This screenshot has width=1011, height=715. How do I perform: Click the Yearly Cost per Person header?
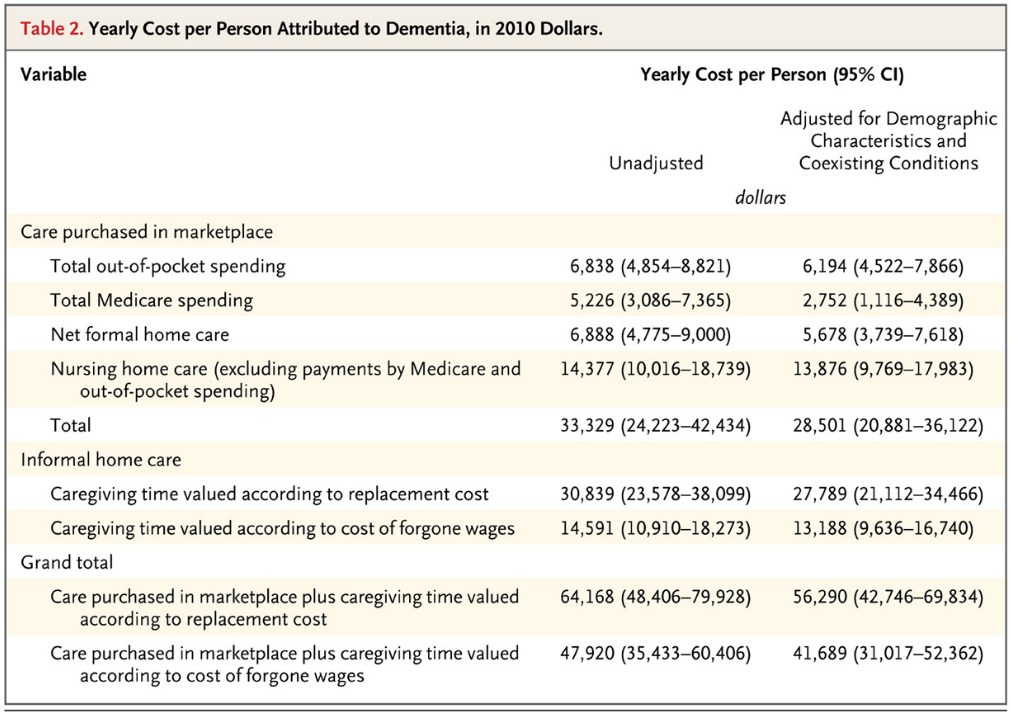771,74
